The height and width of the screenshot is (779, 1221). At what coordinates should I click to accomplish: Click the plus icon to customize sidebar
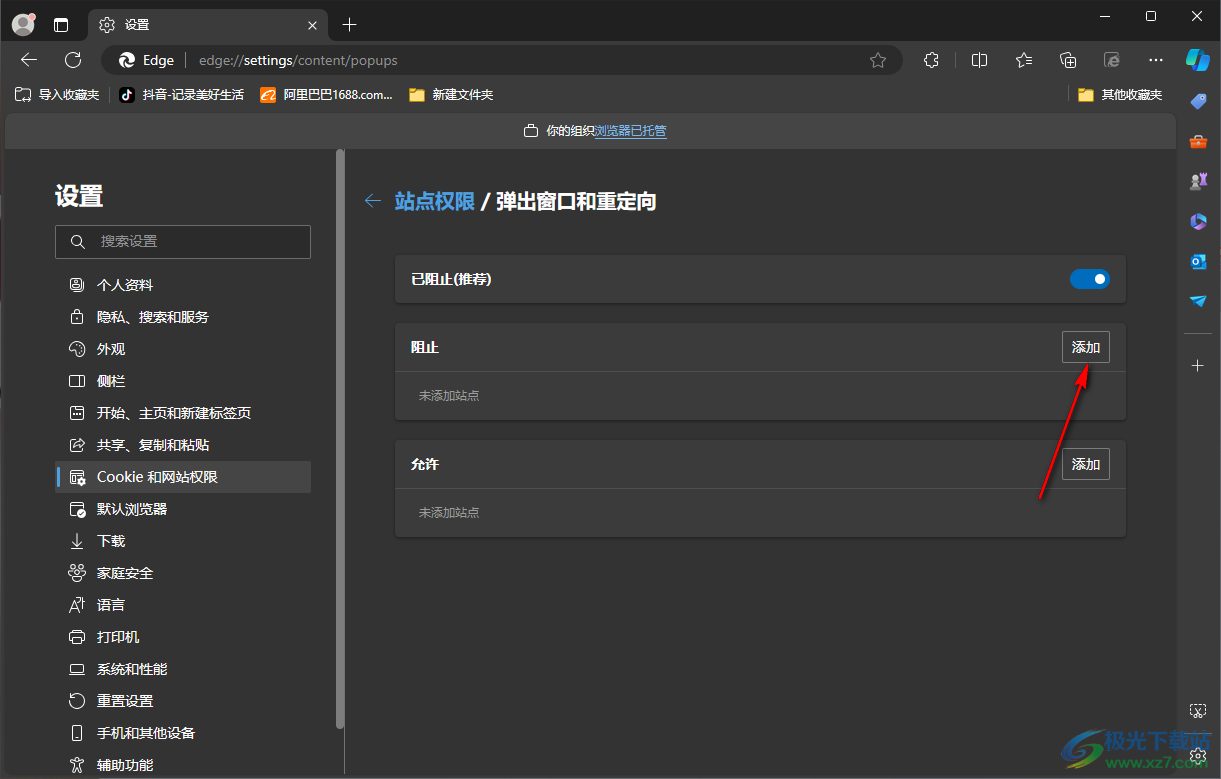pyautogui.click(x=1198, y=366)
